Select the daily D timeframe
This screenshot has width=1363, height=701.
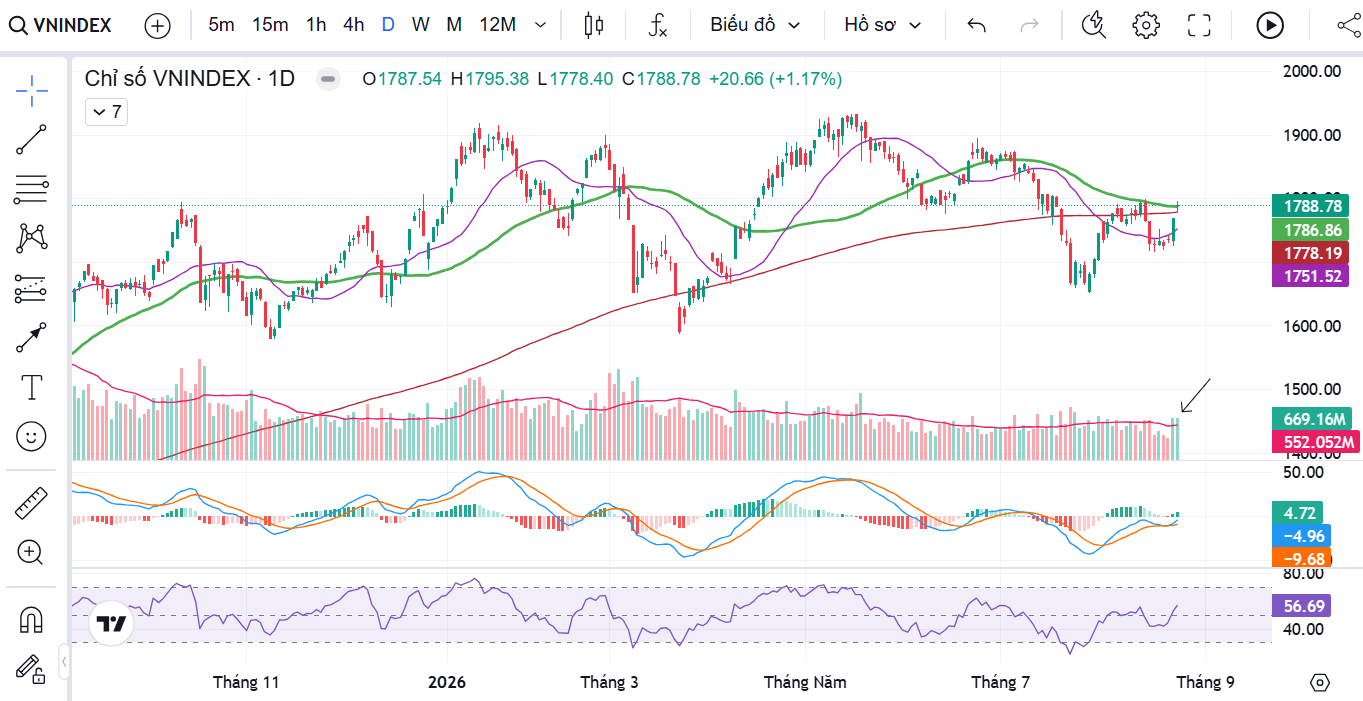tap(388, 25)
